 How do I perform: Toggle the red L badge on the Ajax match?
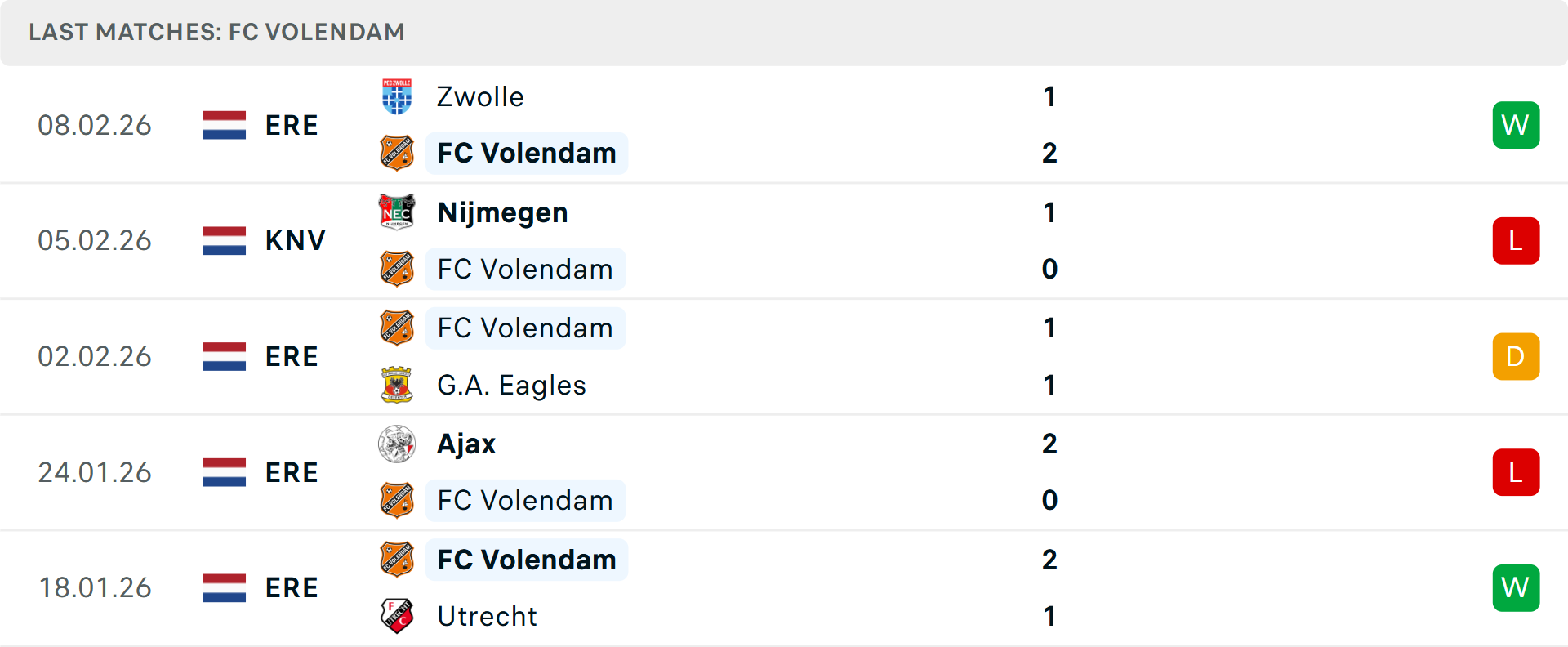coord(1516,471)
